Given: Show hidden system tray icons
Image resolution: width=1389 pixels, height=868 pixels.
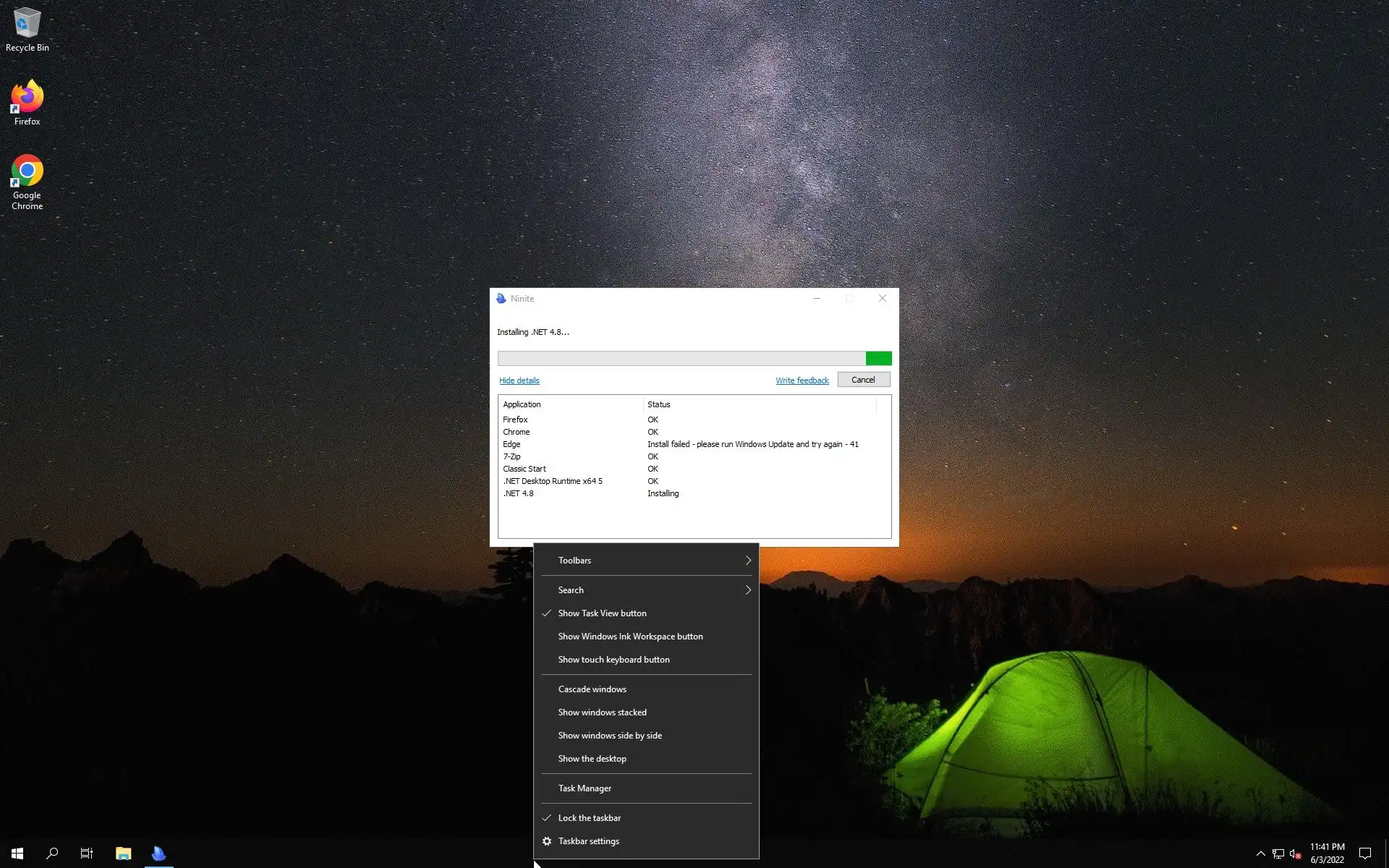Looking at the screenshot, I should click(x=1260, y=854).
